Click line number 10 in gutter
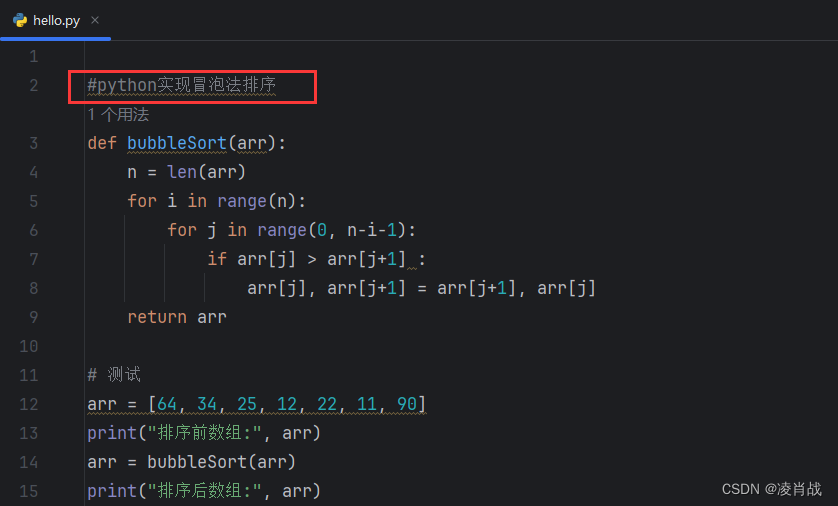This screenshot has height=506, width=838. click(29, 346)
